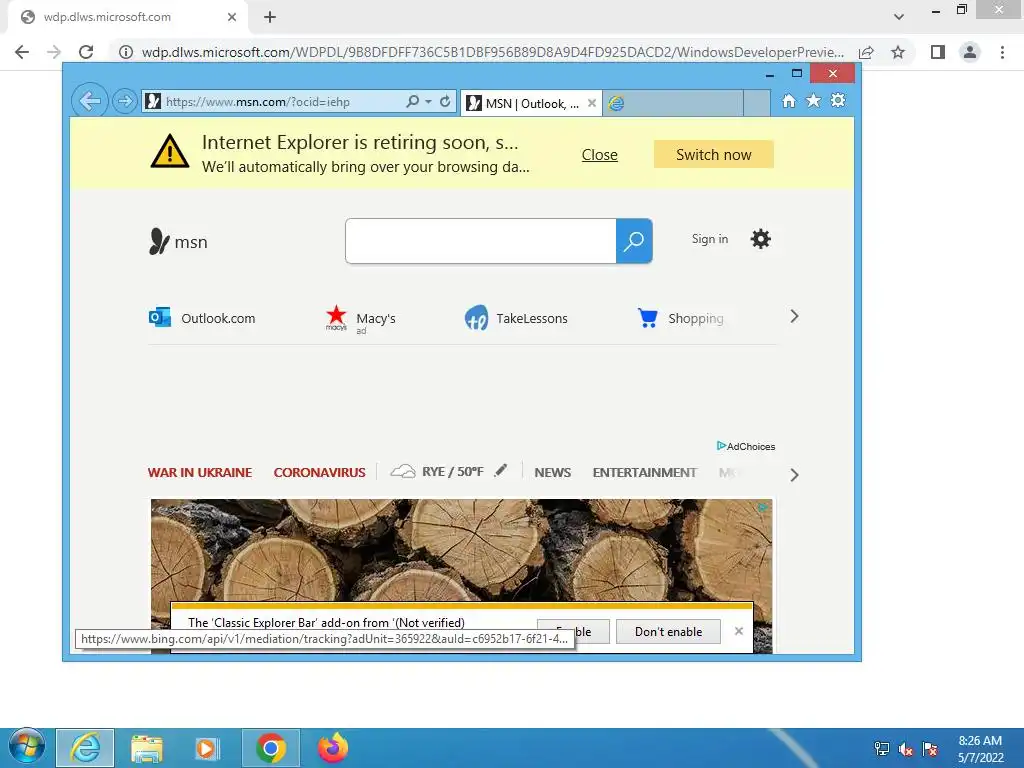
Task: Select ENTERTAINMENT category
Action: (645, 472)
